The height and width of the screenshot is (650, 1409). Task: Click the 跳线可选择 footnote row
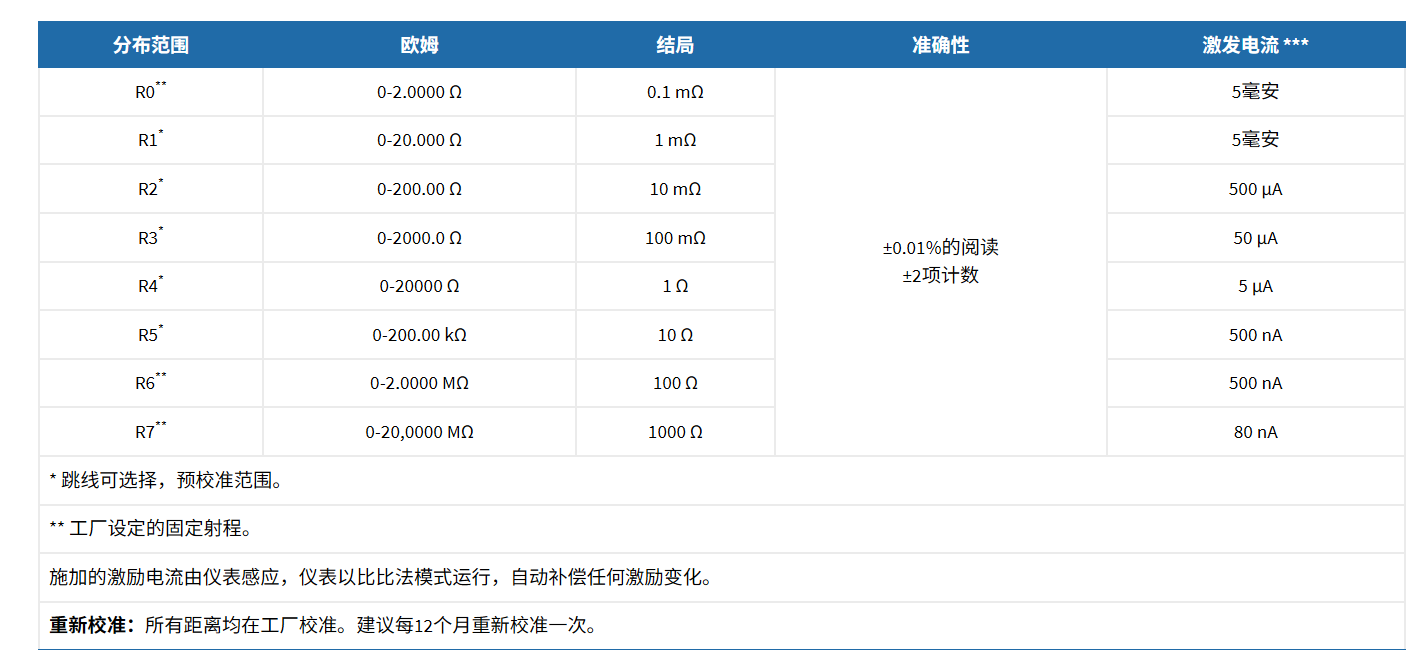[x=166, y=481]
